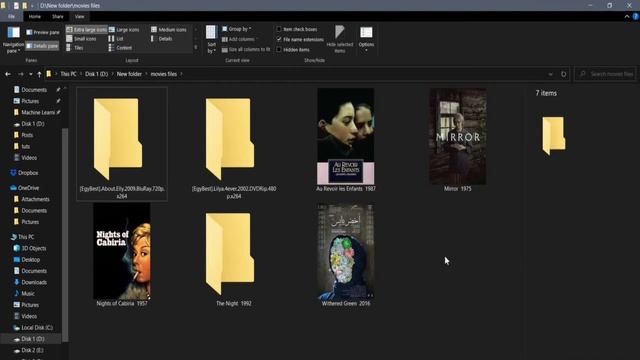Collapse the ribbon with the chevron

(627, 17)
